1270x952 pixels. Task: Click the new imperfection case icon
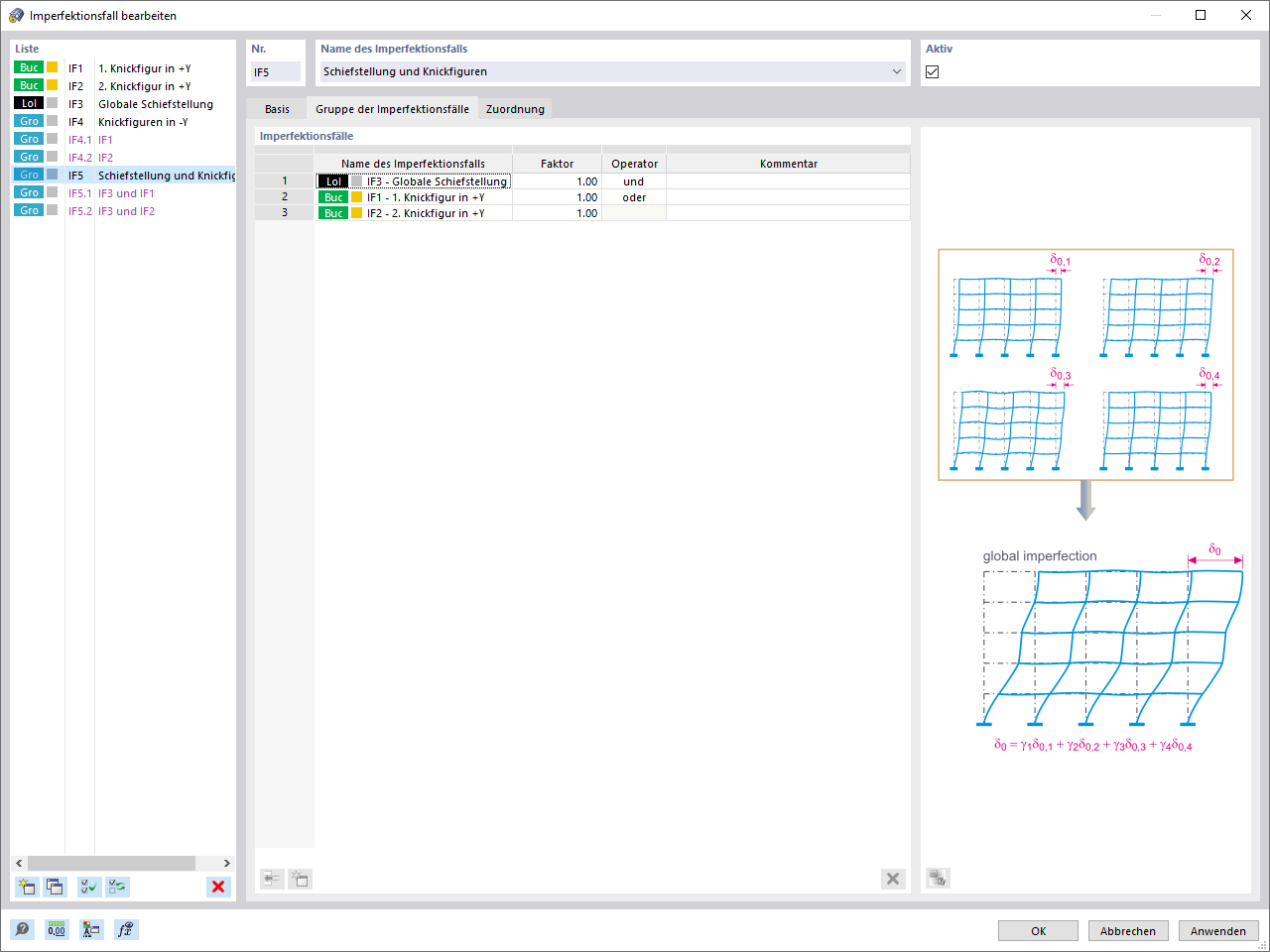pos(27,887)
